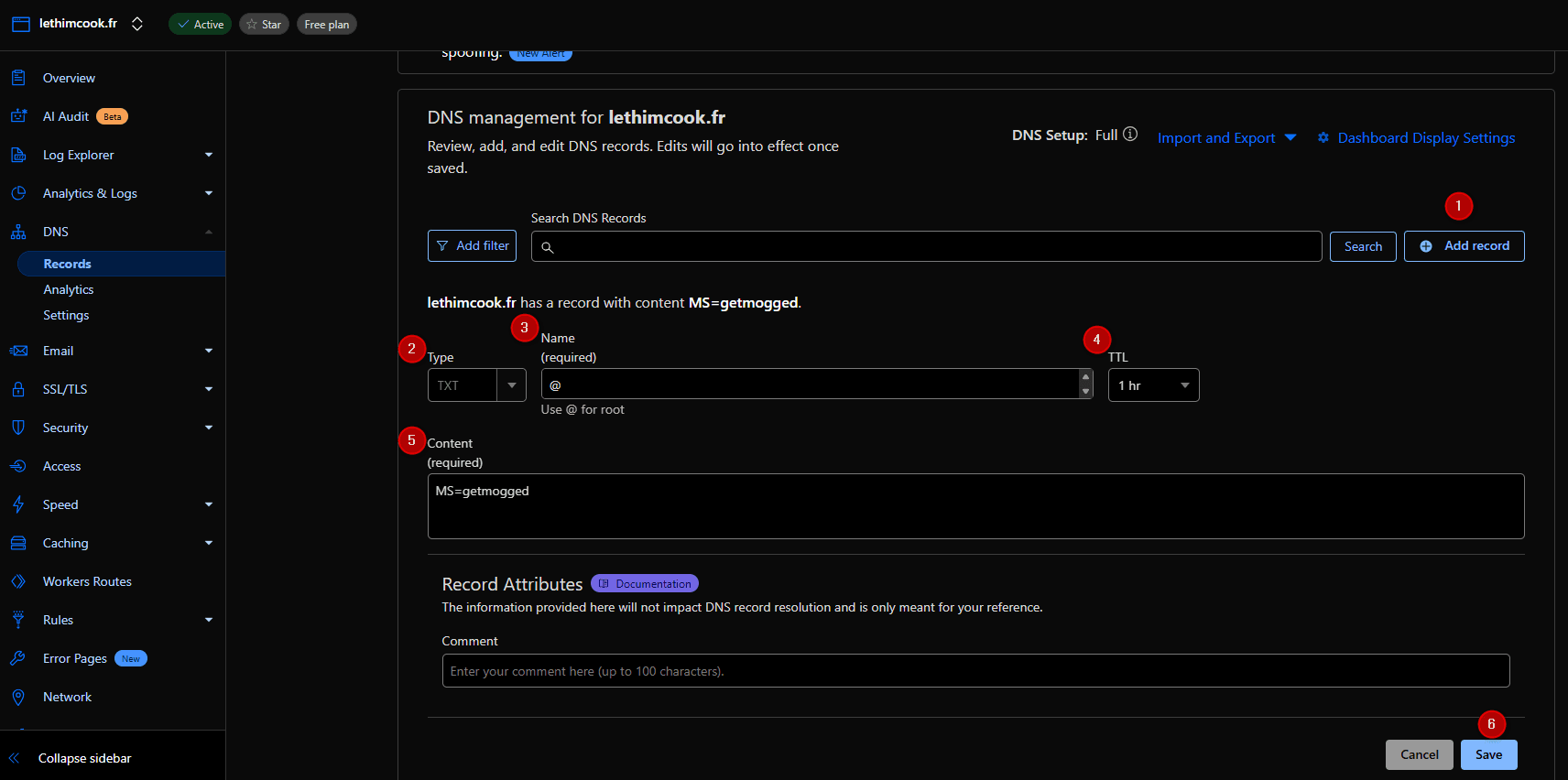Open DNS Analytics in the sidebar
1568x780 pixels.
click(x=69, y=289)
